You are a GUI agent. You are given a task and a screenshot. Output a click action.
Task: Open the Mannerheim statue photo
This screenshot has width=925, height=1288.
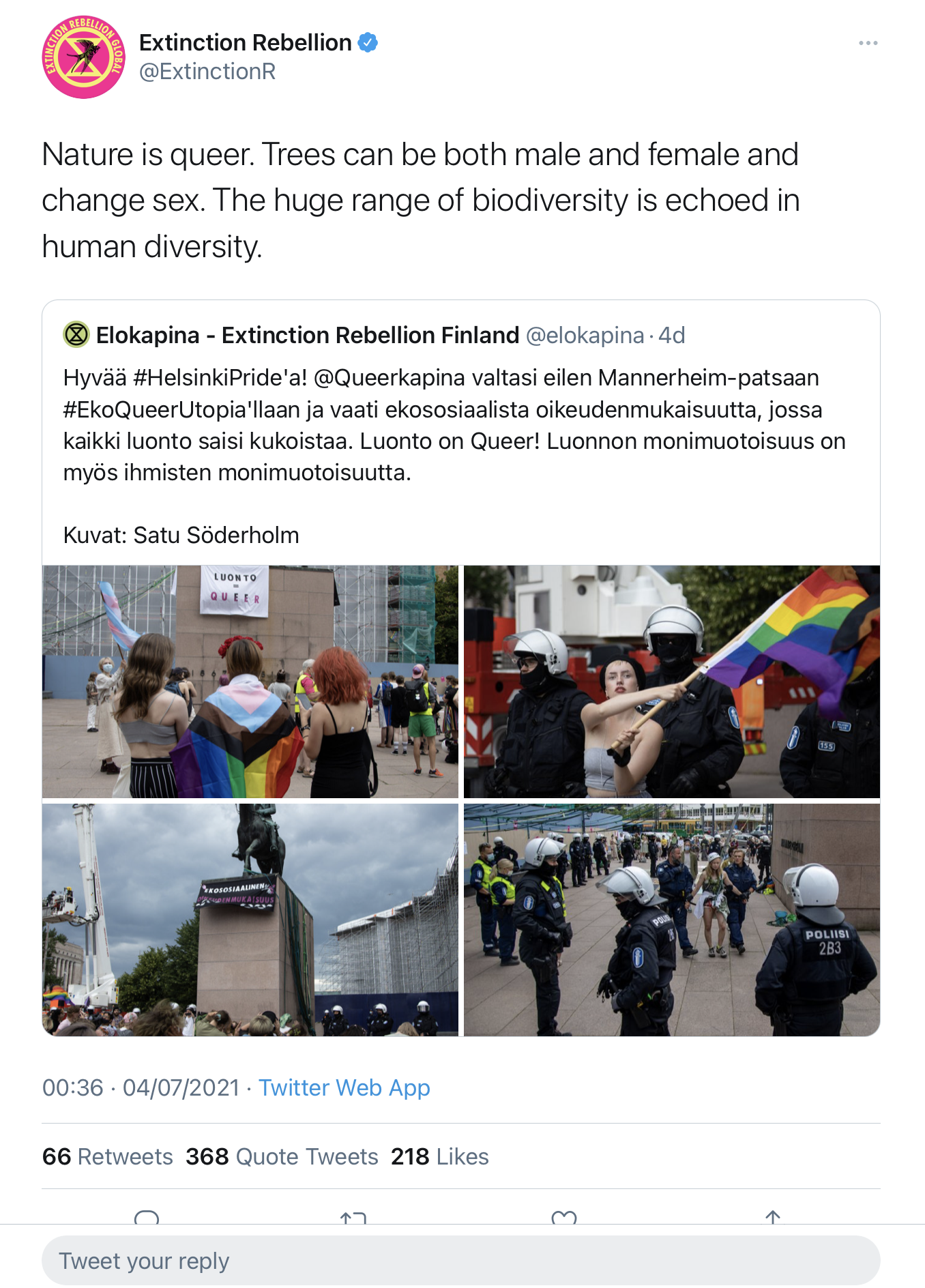coord(250,920)
